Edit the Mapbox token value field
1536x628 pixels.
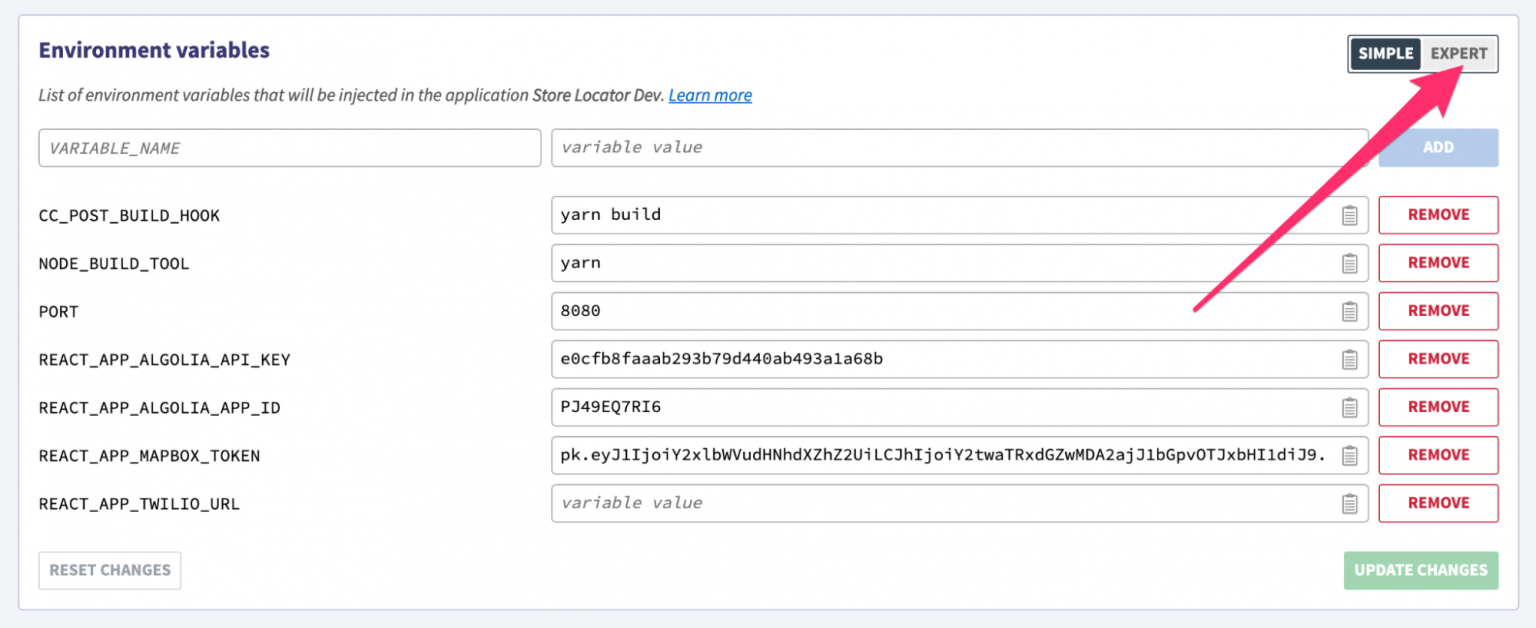point(960,455)
